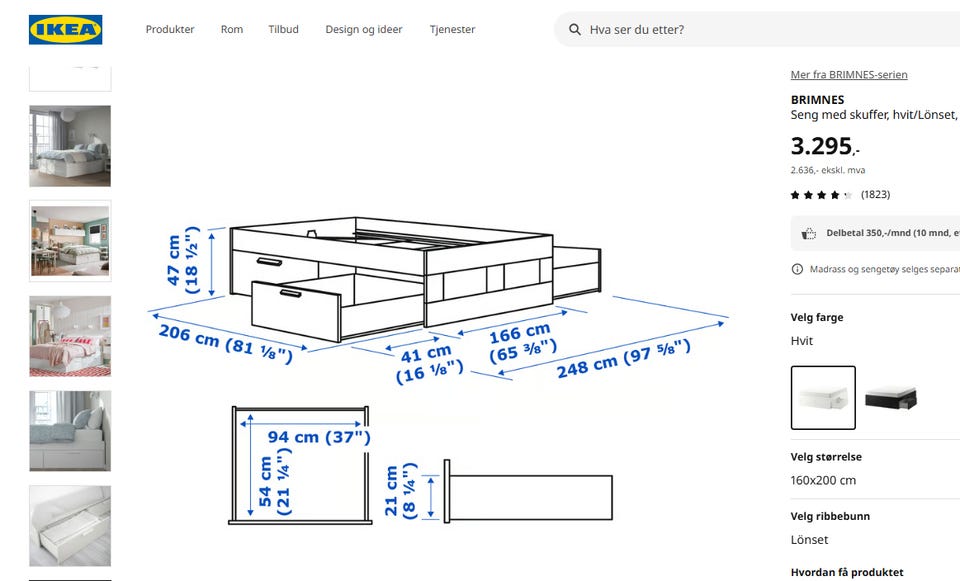Focus the 'Hva ser du etter?' search field
Image resolution: width=960 pixels, height=581 pixels.
point(760,30)
